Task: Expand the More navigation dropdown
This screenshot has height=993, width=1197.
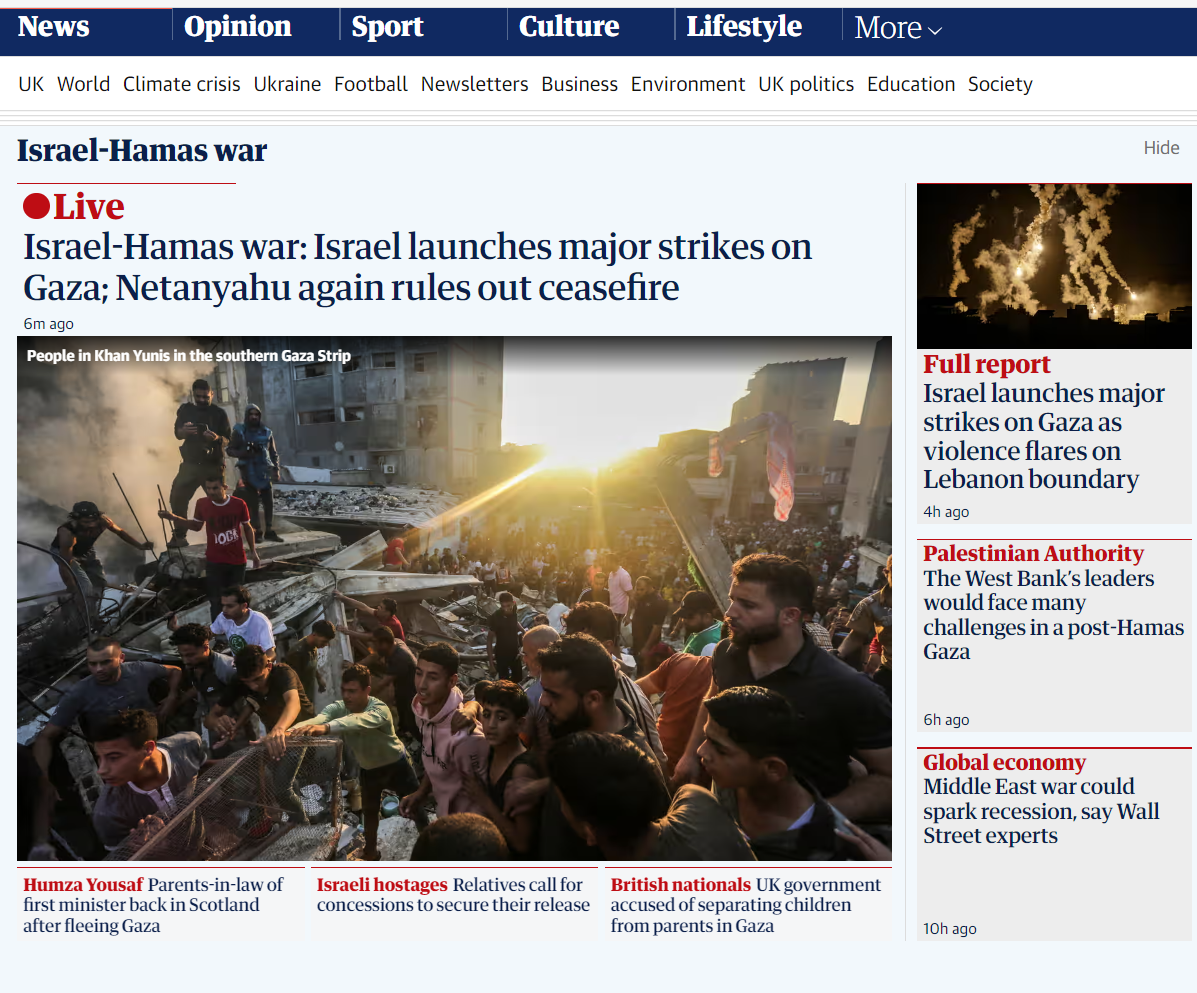Action: pyautogui.click(x=898, y=28)
